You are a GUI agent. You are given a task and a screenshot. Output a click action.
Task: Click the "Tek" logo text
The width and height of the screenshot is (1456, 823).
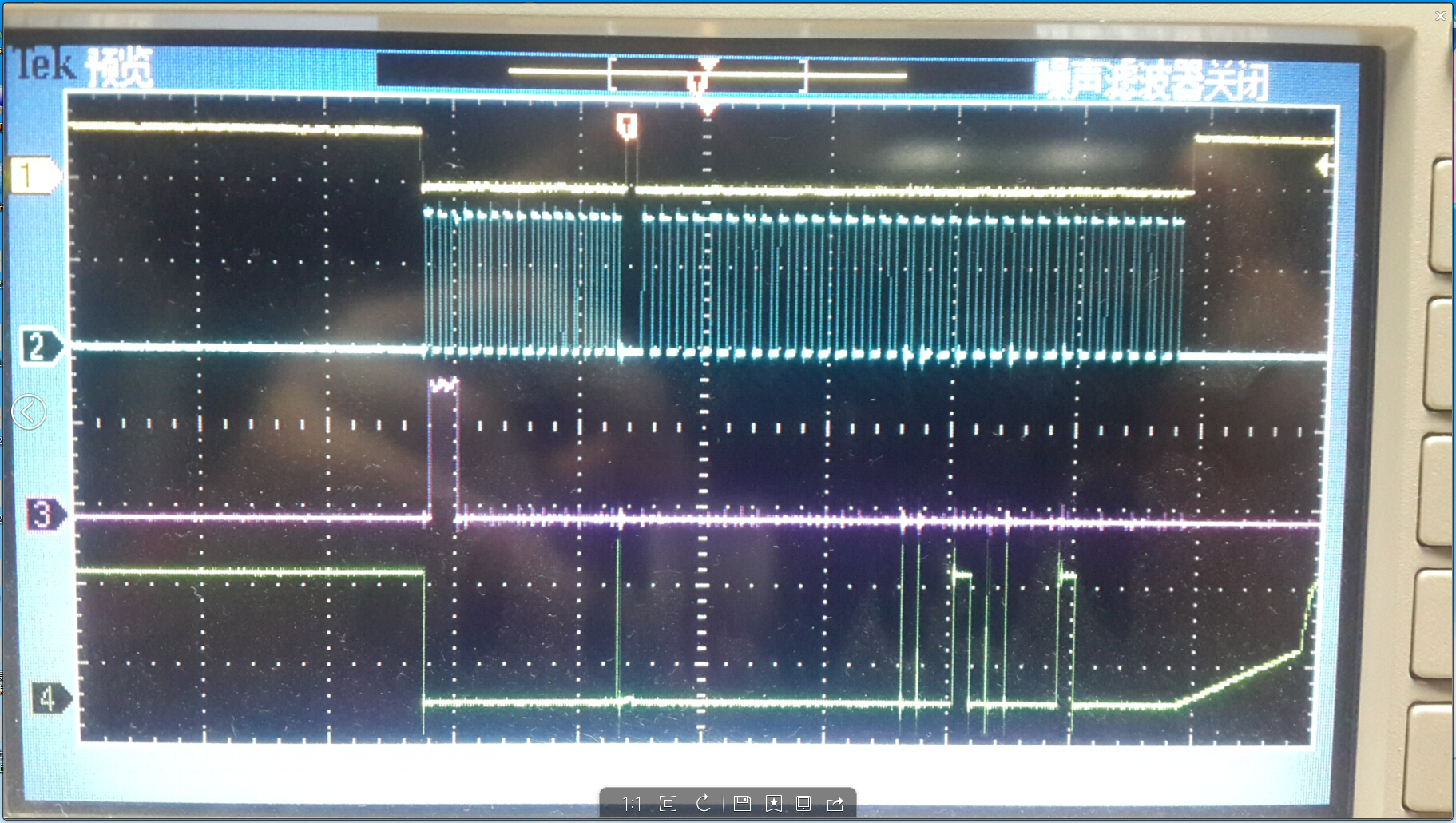point(46,64)
